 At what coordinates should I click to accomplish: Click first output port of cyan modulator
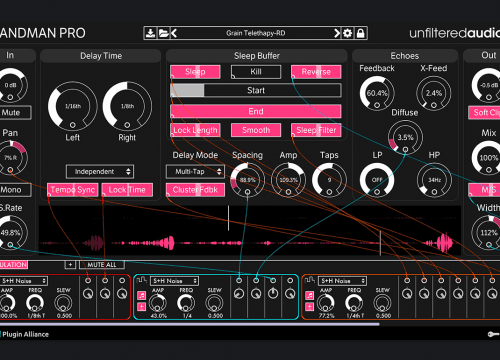click(x=239, y=280)
